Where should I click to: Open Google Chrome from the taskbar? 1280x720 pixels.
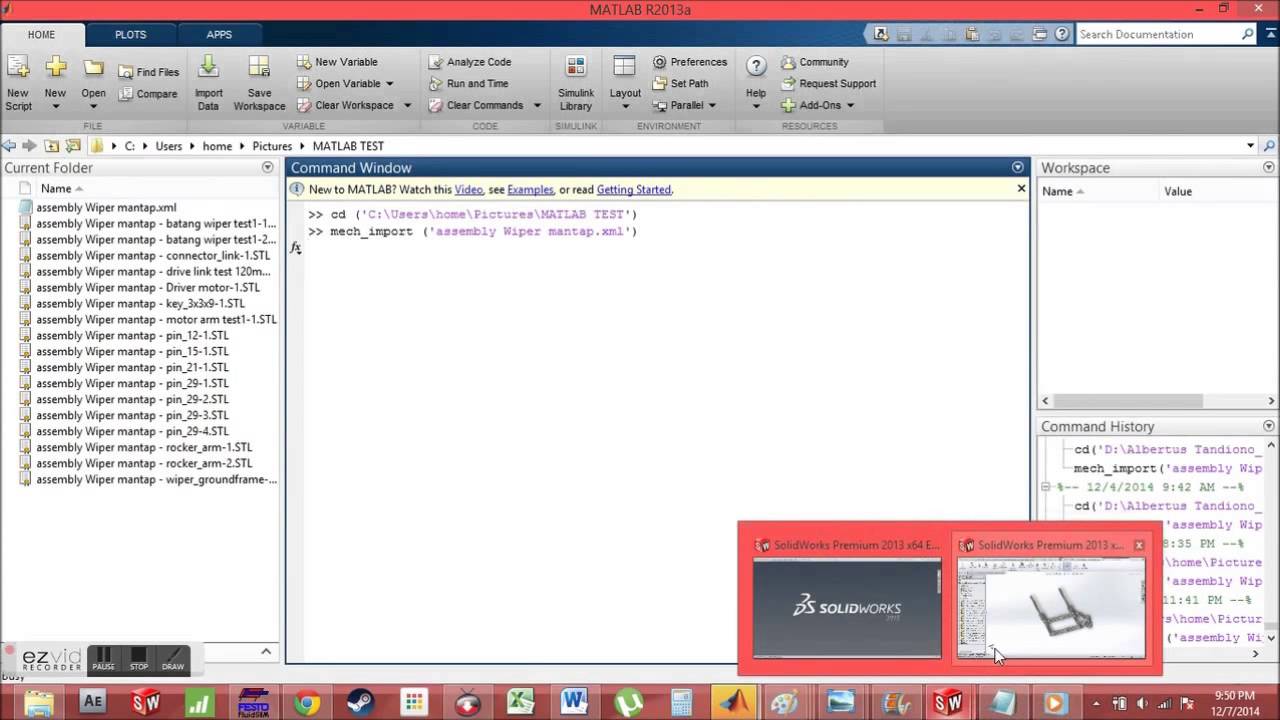[307, 702]
